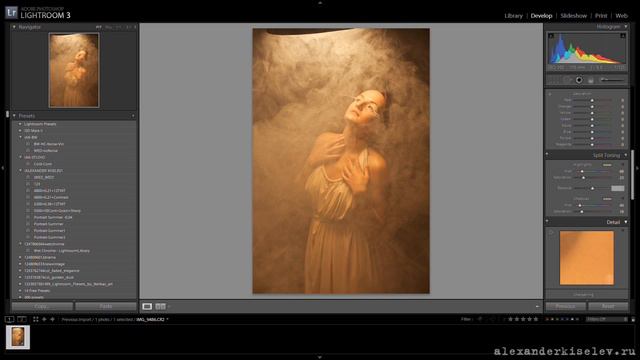Click the Reset button
The image size is (640, 360).
608,306
